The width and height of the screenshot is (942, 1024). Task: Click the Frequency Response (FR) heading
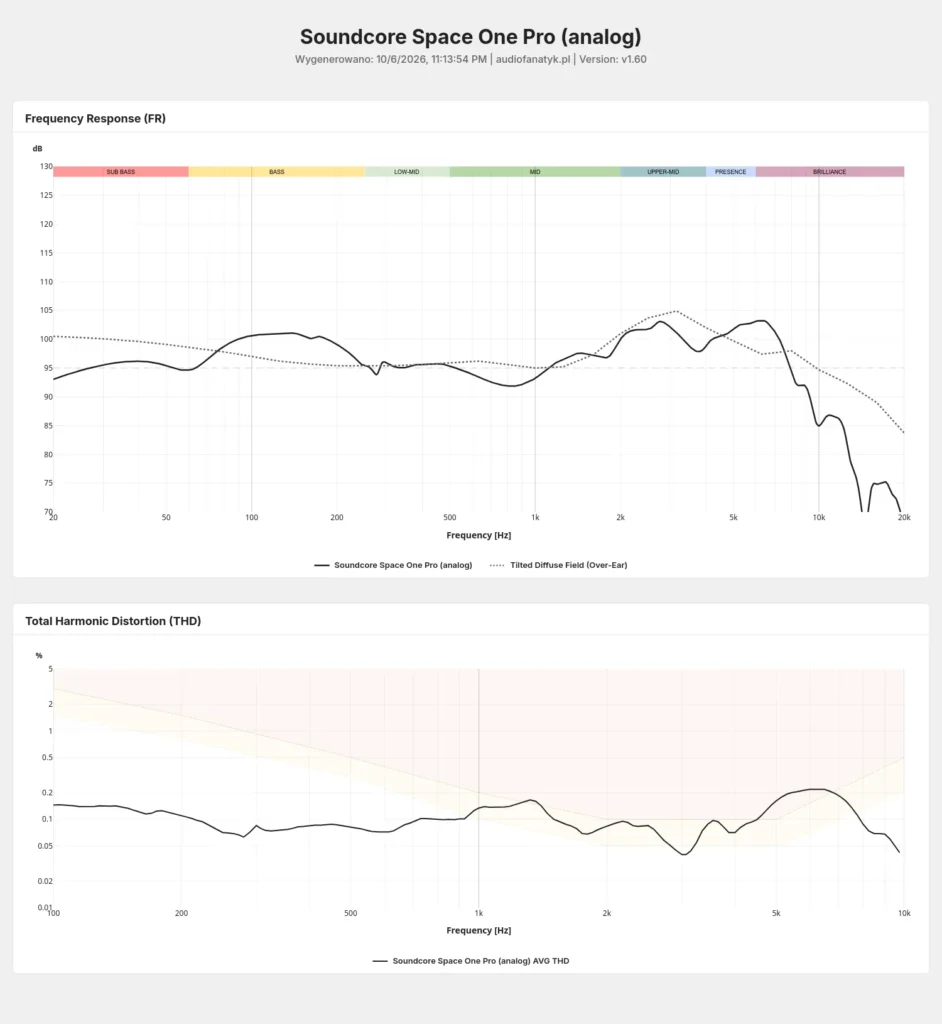tap(95, 118)
